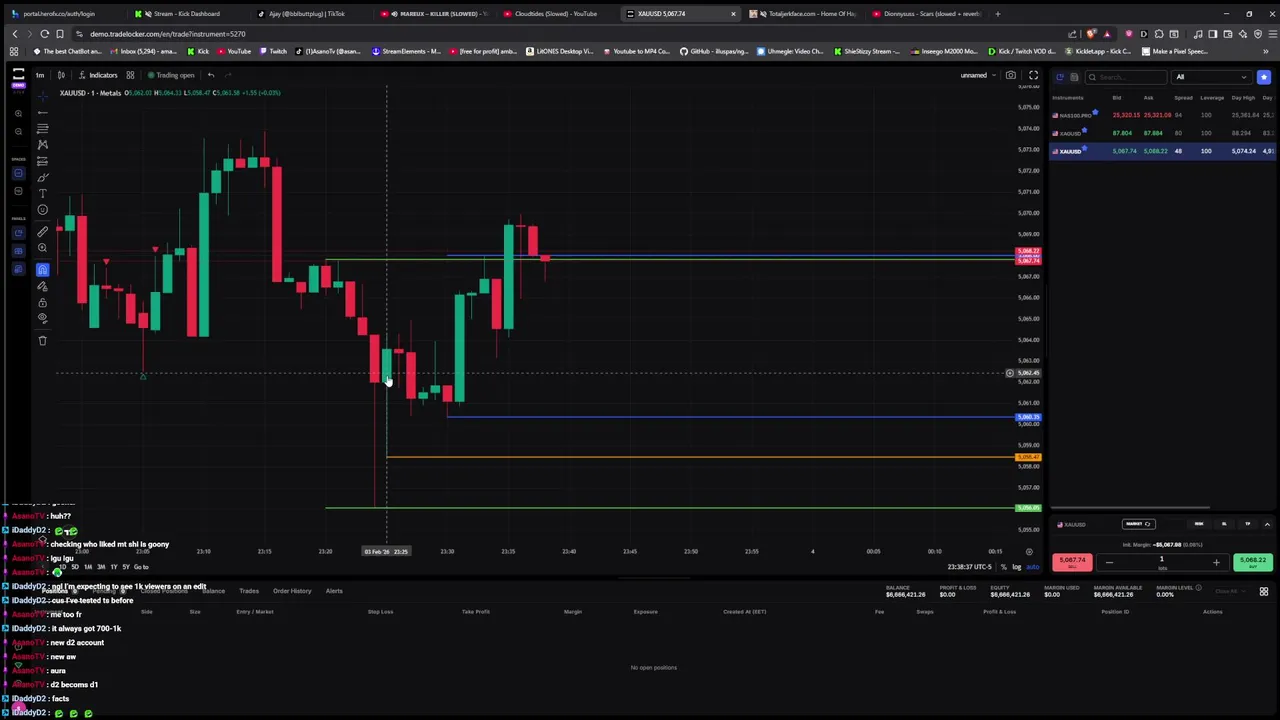
Task: Focus the instrument Search field
Action: 1128,77
